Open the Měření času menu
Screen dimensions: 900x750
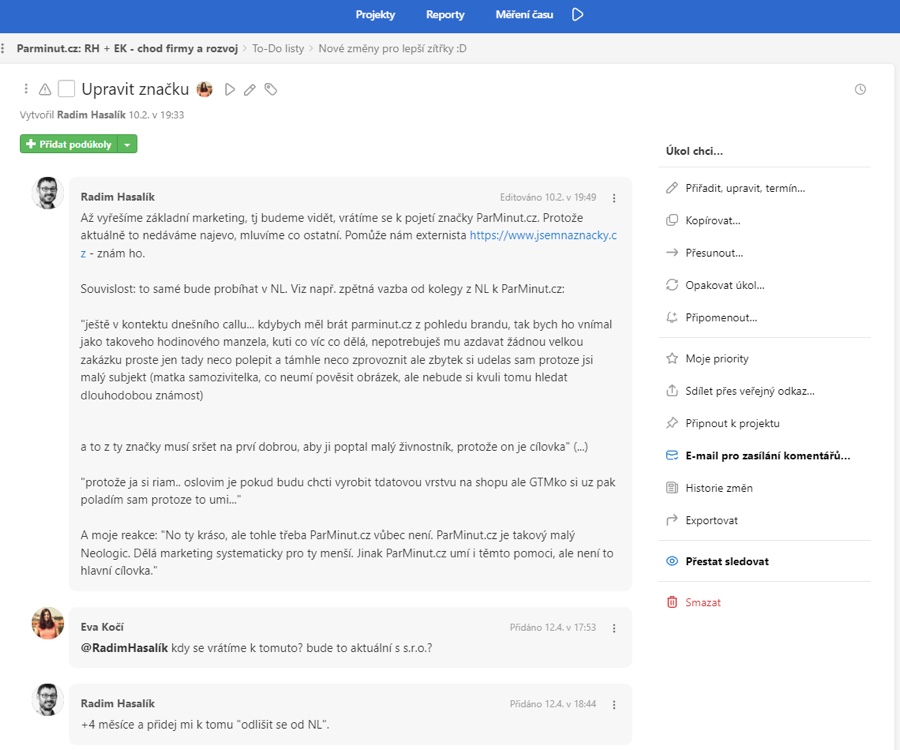[524, 15]
